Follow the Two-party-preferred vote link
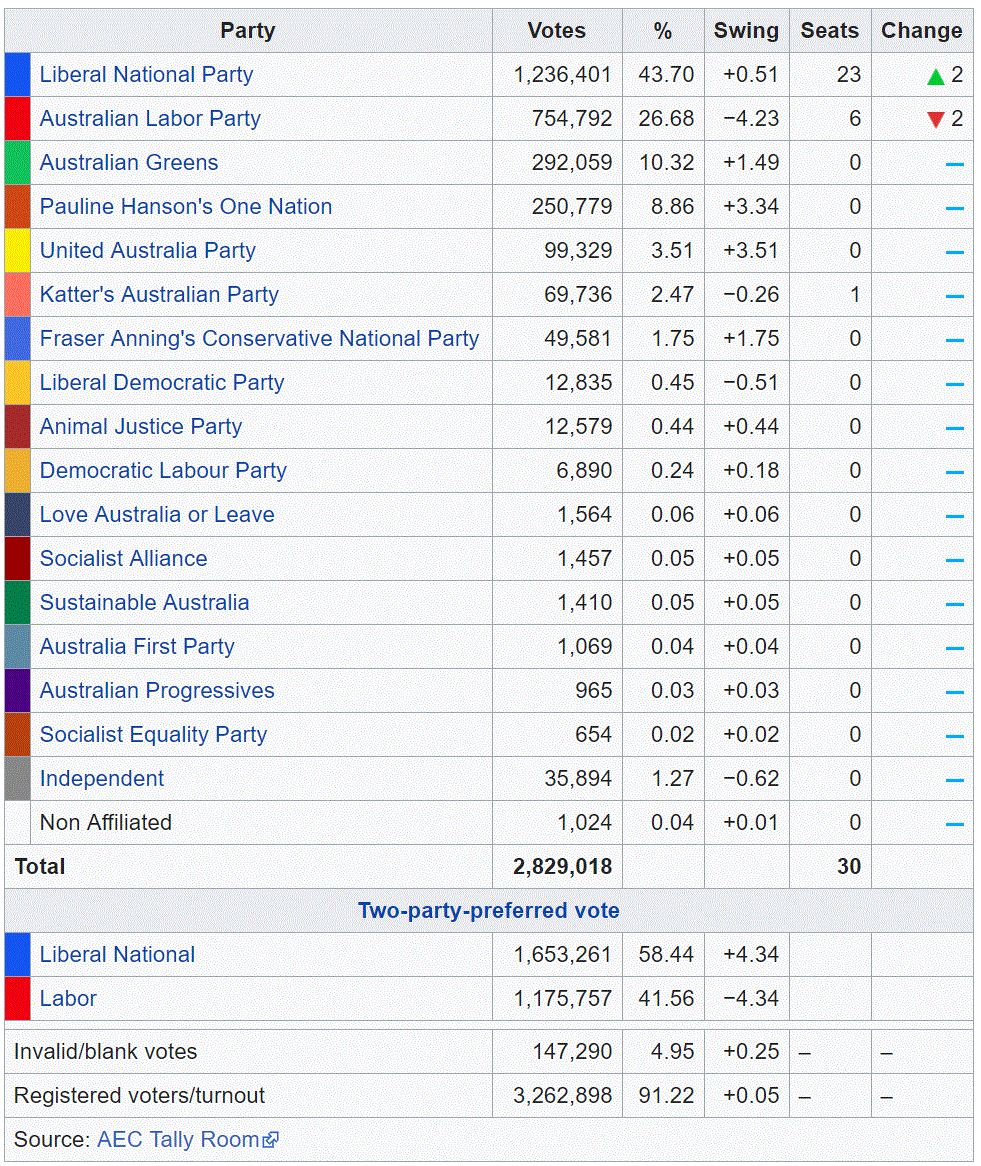Image resolution: width=981 pixels, height=1166 pixels. point(488,911)
